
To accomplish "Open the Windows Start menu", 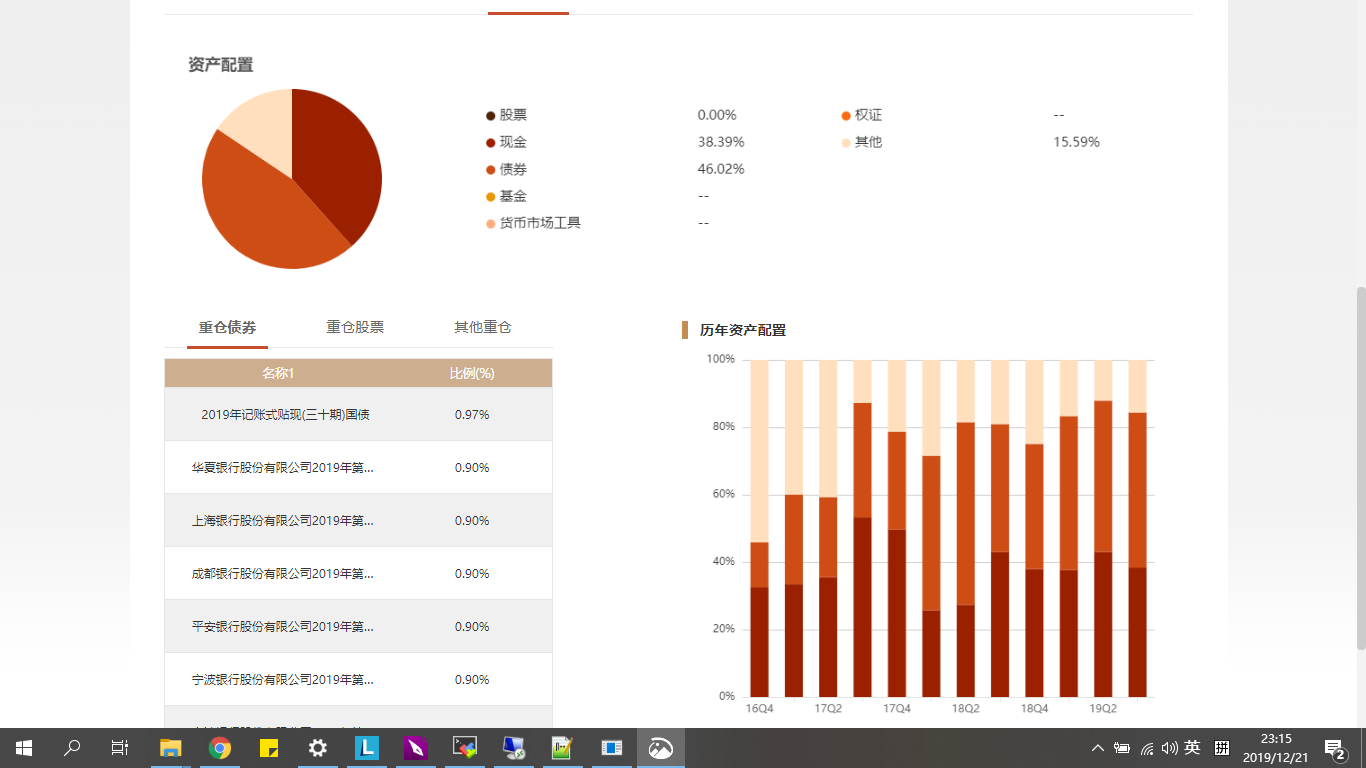I will point(24,748).
